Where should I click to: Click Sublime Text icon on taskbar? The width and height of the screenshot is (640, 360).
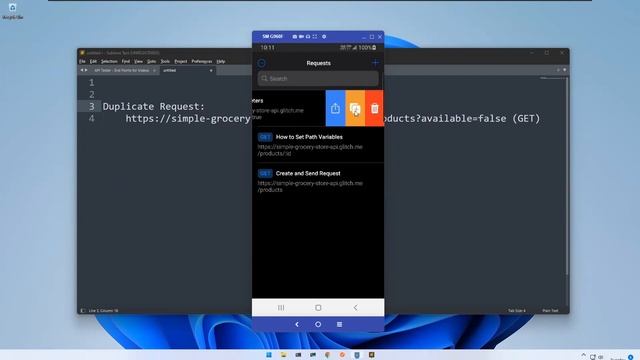point(371,355)
